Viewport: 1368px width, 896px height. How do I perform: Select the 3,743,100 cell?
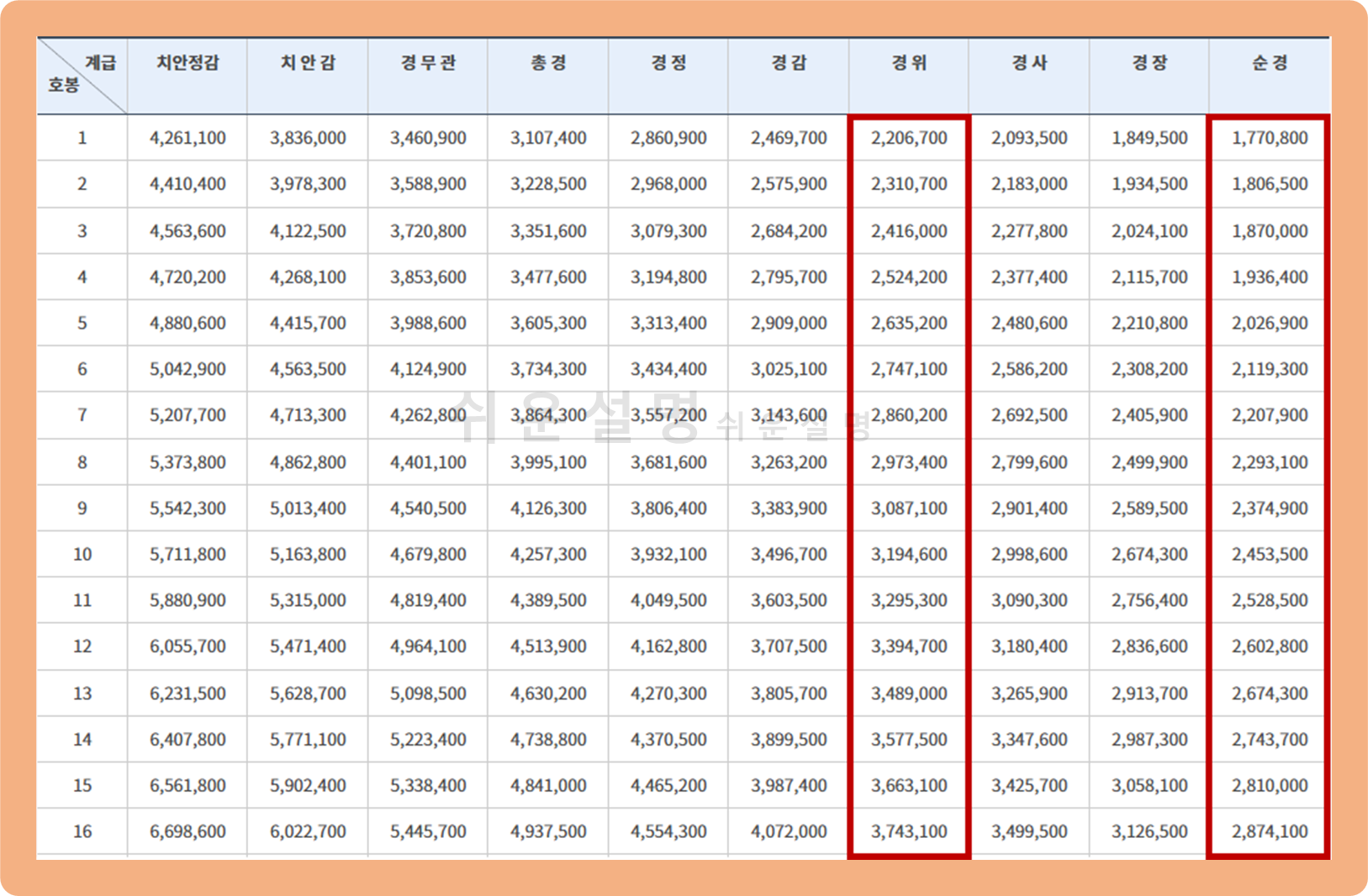pos(909,832)
